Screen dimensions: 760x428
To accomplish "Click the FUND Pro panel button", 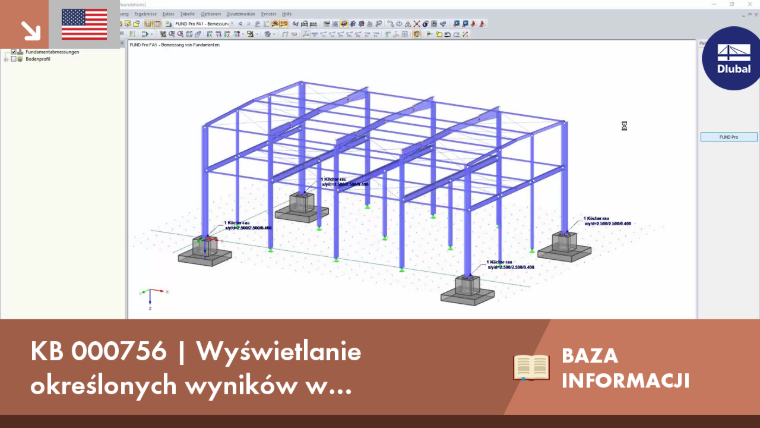I will [728, 137].
